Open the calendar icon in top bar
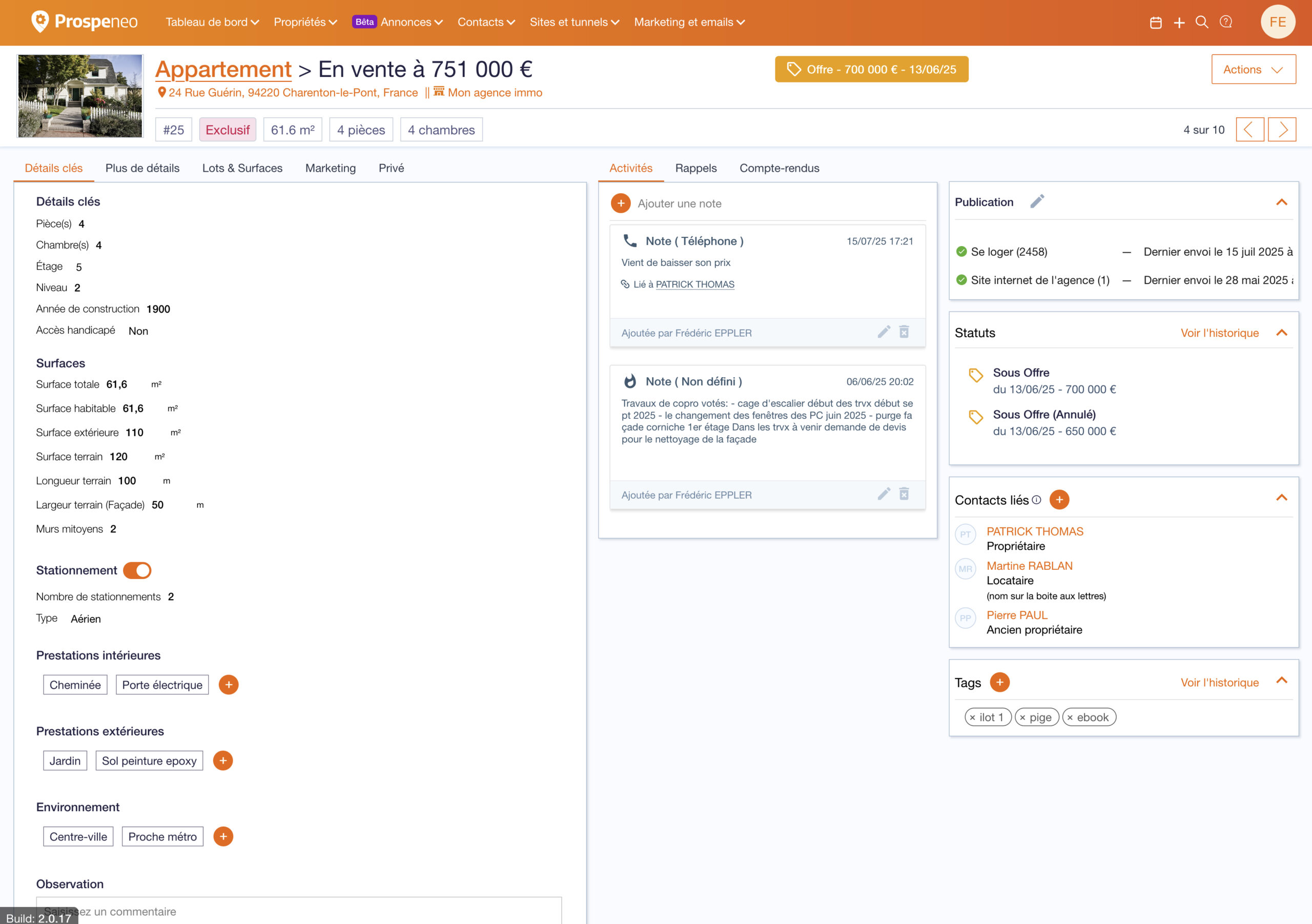The image size is (1312, 924). 1155,22
